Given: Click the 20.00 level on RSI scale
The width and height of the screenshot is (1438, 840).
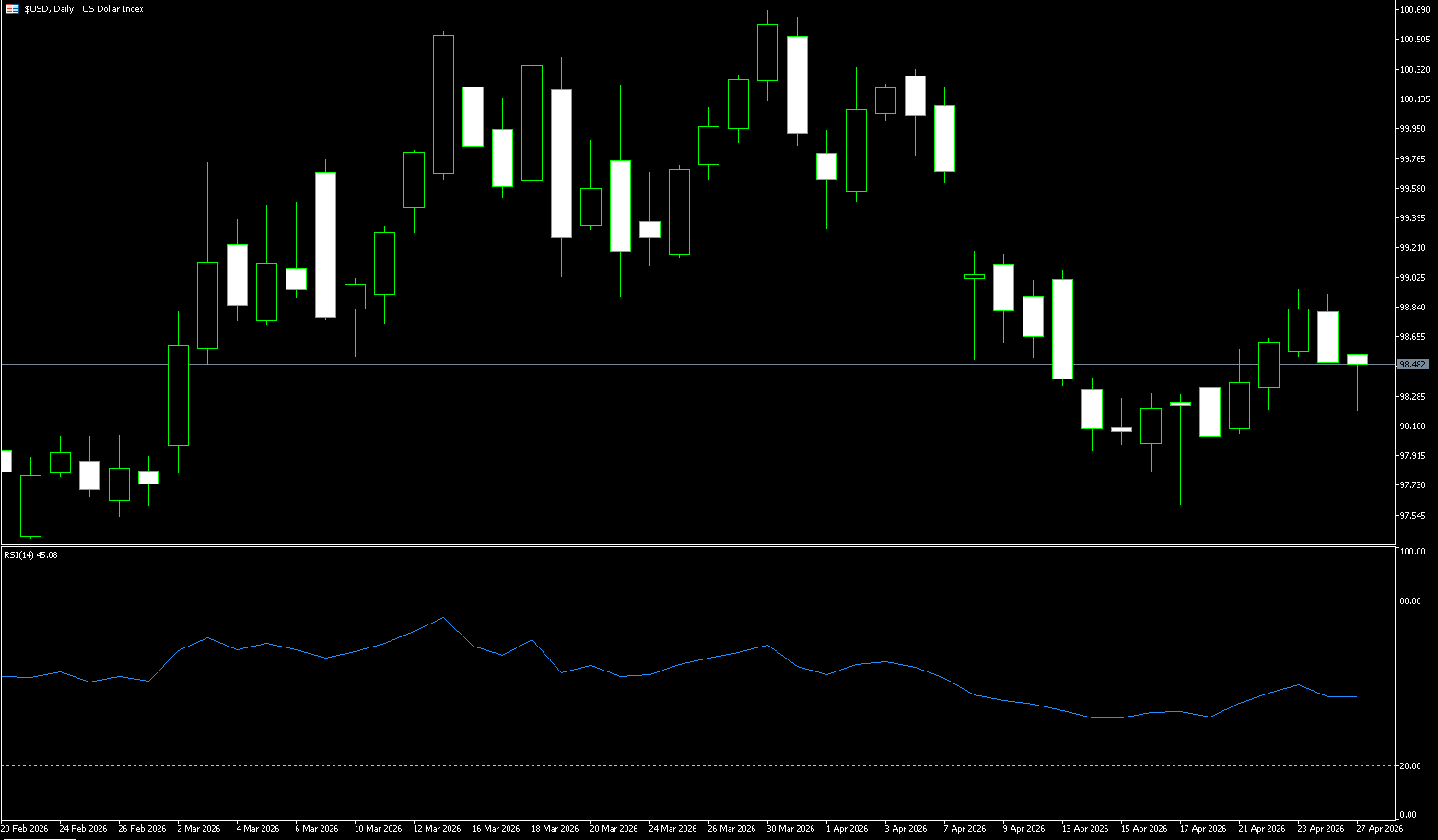Looking at the screenshot, I should click(x=1409, y=765).
